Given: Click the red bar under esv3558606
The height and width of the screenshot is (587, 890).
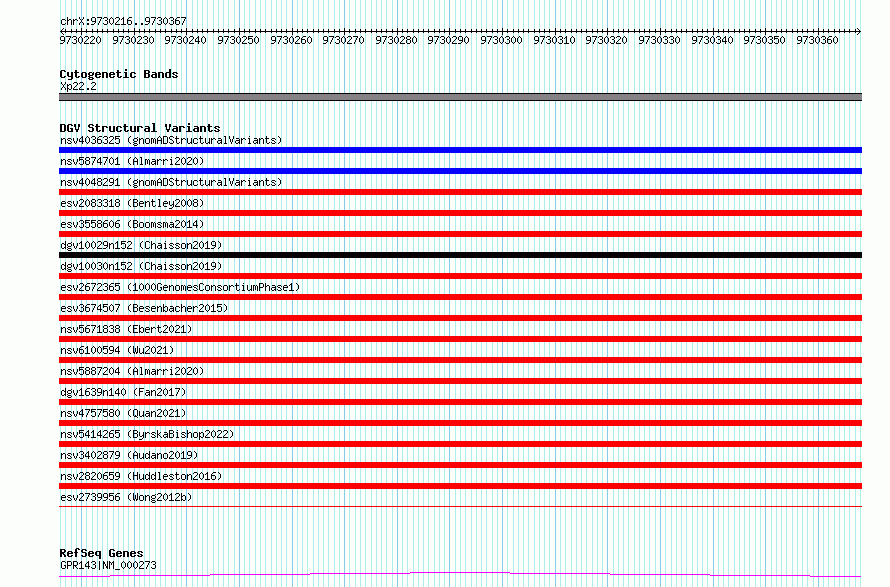Looking at the screenshot, I should pos(460,234).
